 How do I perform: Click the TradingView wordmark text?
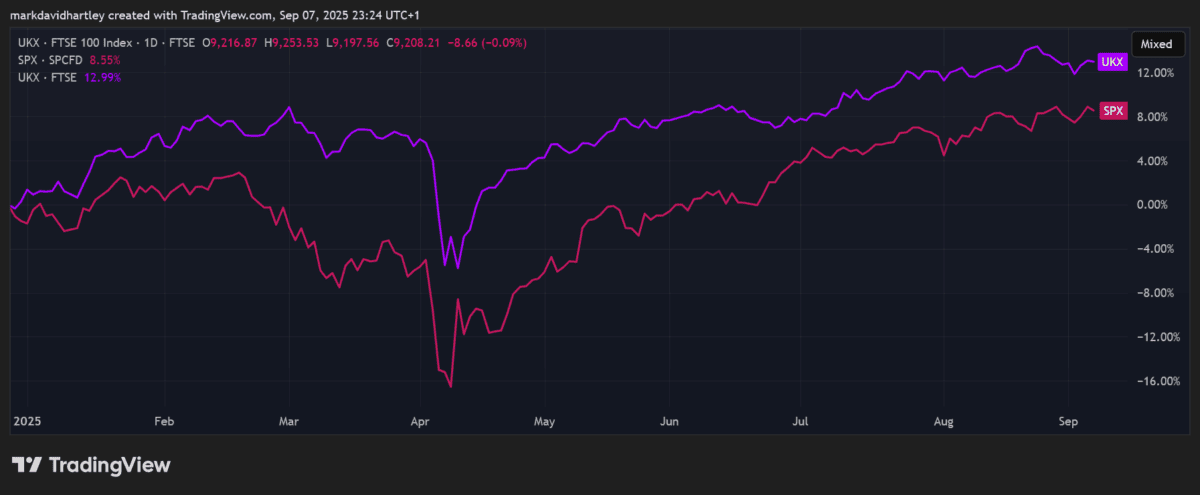tap(109, 465)
